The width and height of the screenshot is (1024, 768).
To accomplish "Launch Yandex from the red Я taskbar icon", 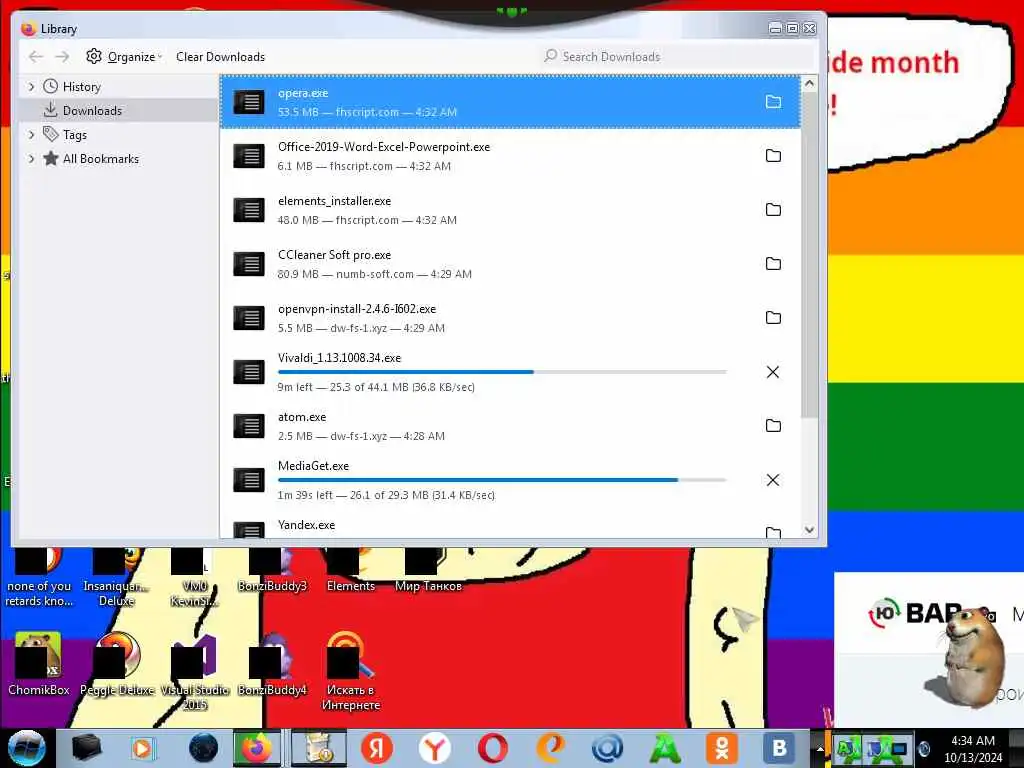I will 377,748.
